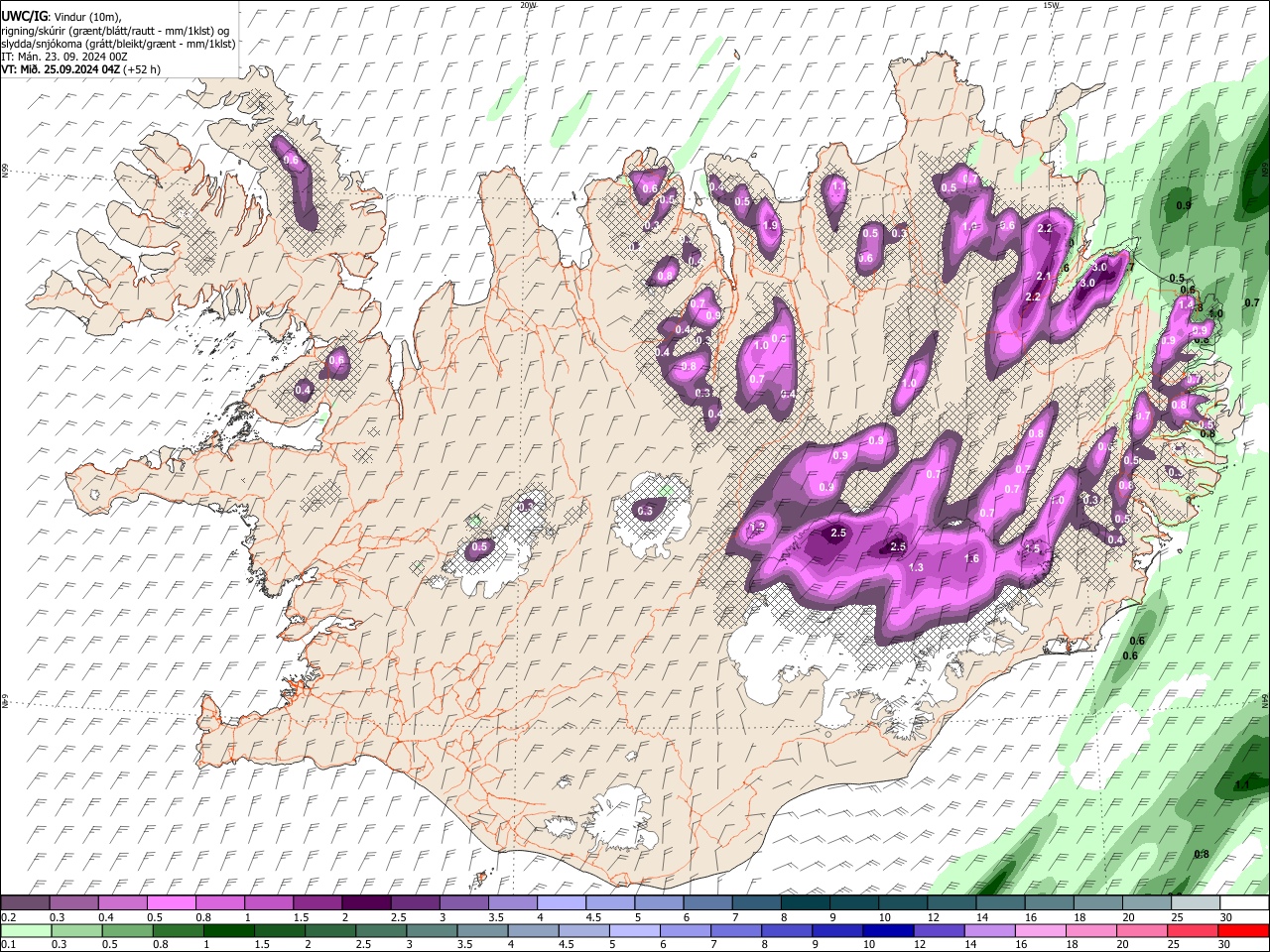The image size is (1270, 952).
Task: Click the 1.3 snowfall value on the map
Action: point(916,567)
